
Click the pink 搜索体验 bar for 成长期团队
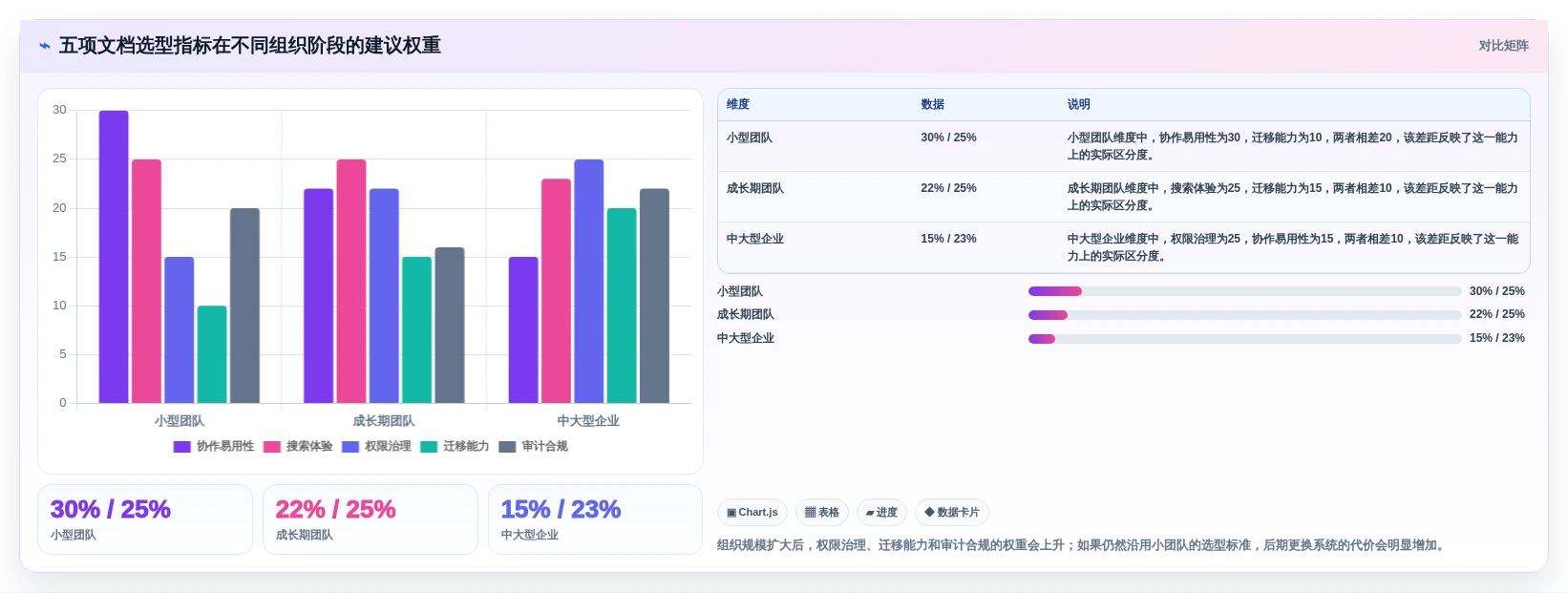[x=351, y=282]
